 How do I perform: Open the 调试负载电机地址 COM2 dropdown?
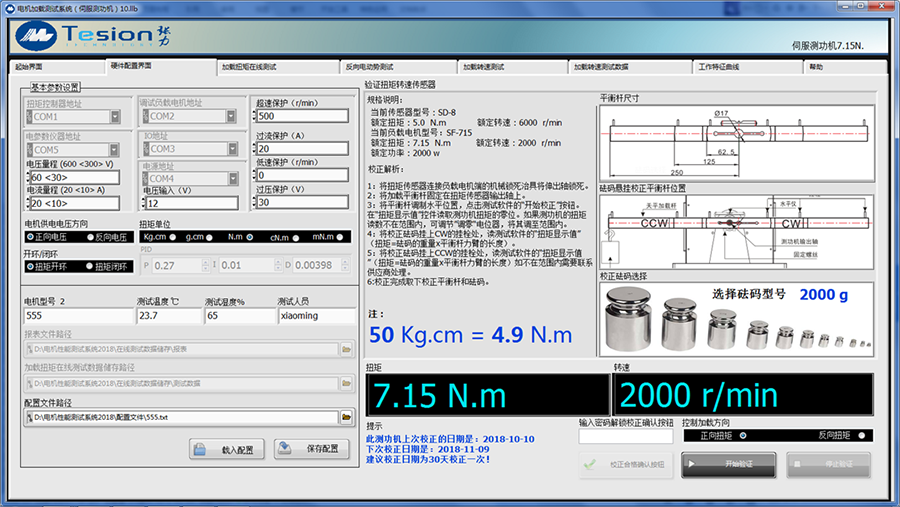230,116
